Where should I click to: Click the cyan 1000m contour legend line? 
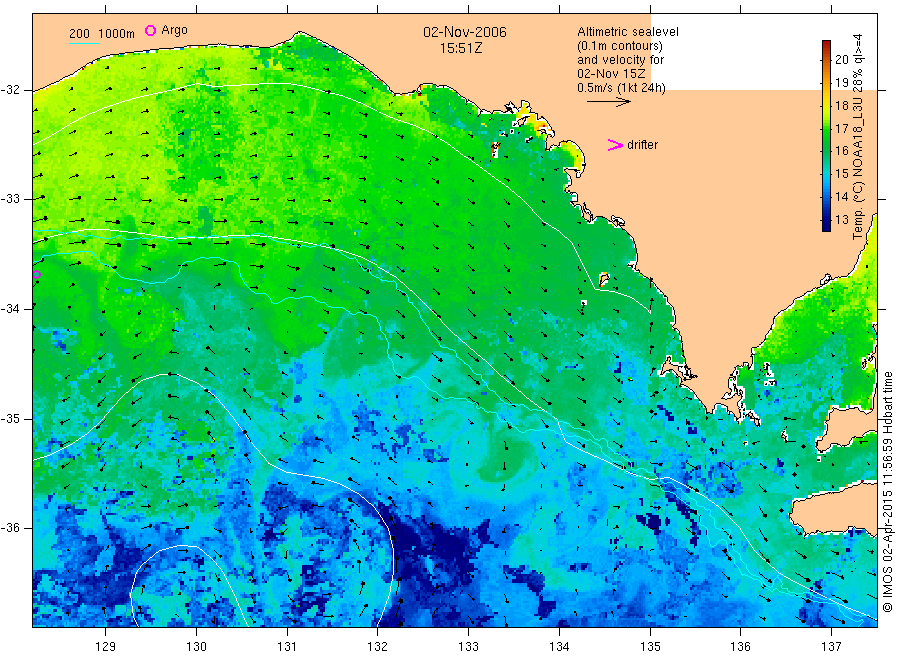(x=84, y=43)
